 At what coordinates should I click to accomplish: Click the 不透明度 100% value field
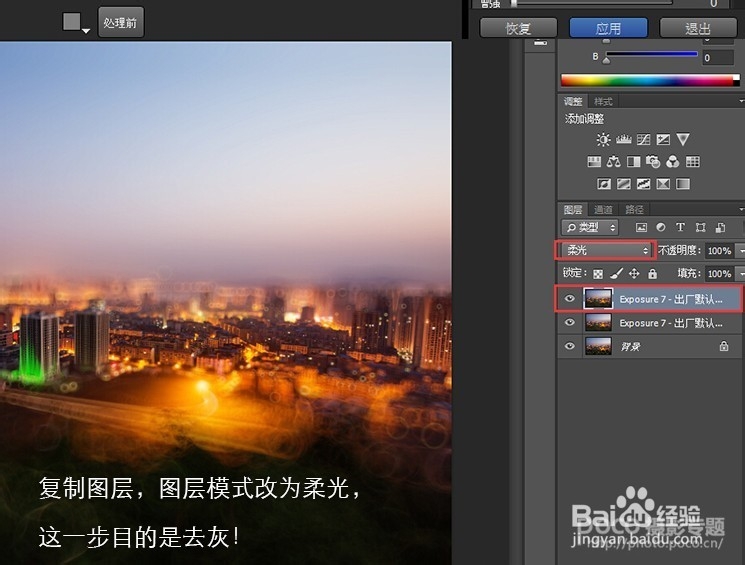coord(719,250)
